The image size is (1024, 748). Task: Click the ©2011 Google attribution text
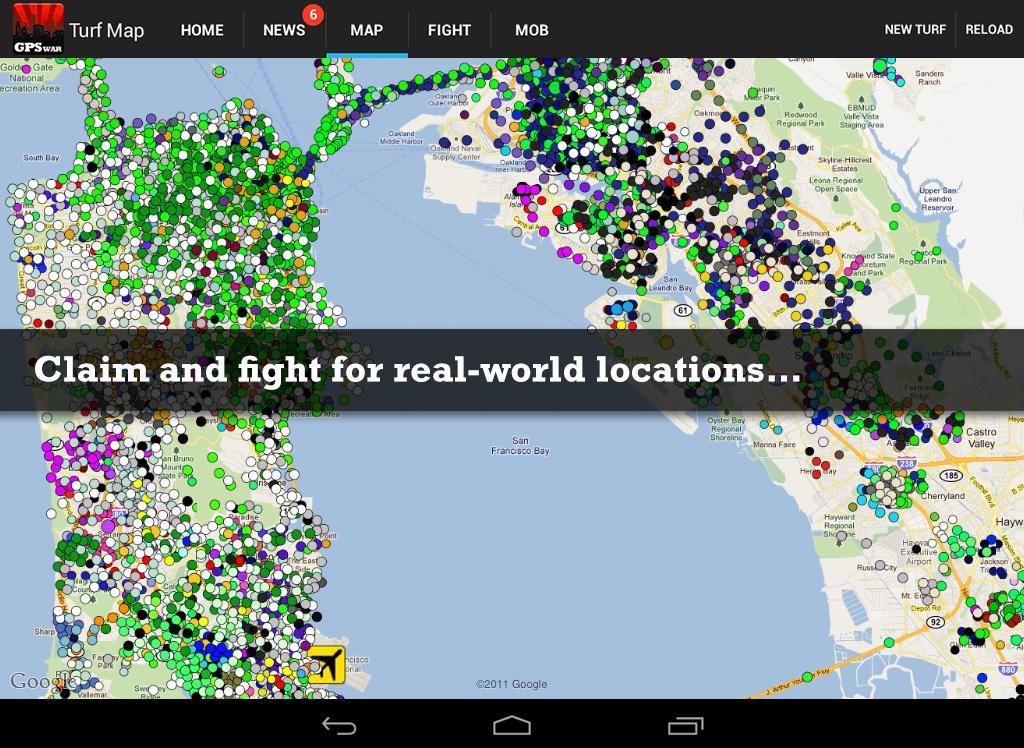coord(513,684)
